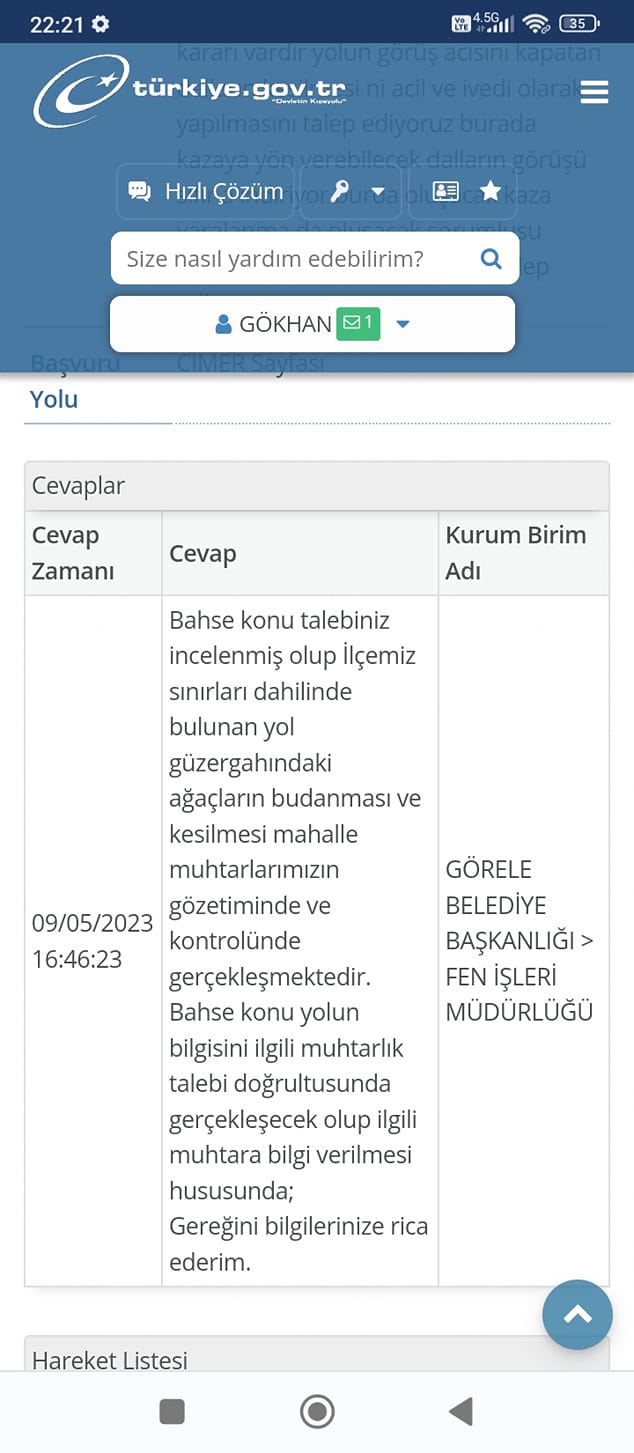Click the magnifier search icon
Image resolution: width=634 pixels, height=1453 pixels.
491,259
